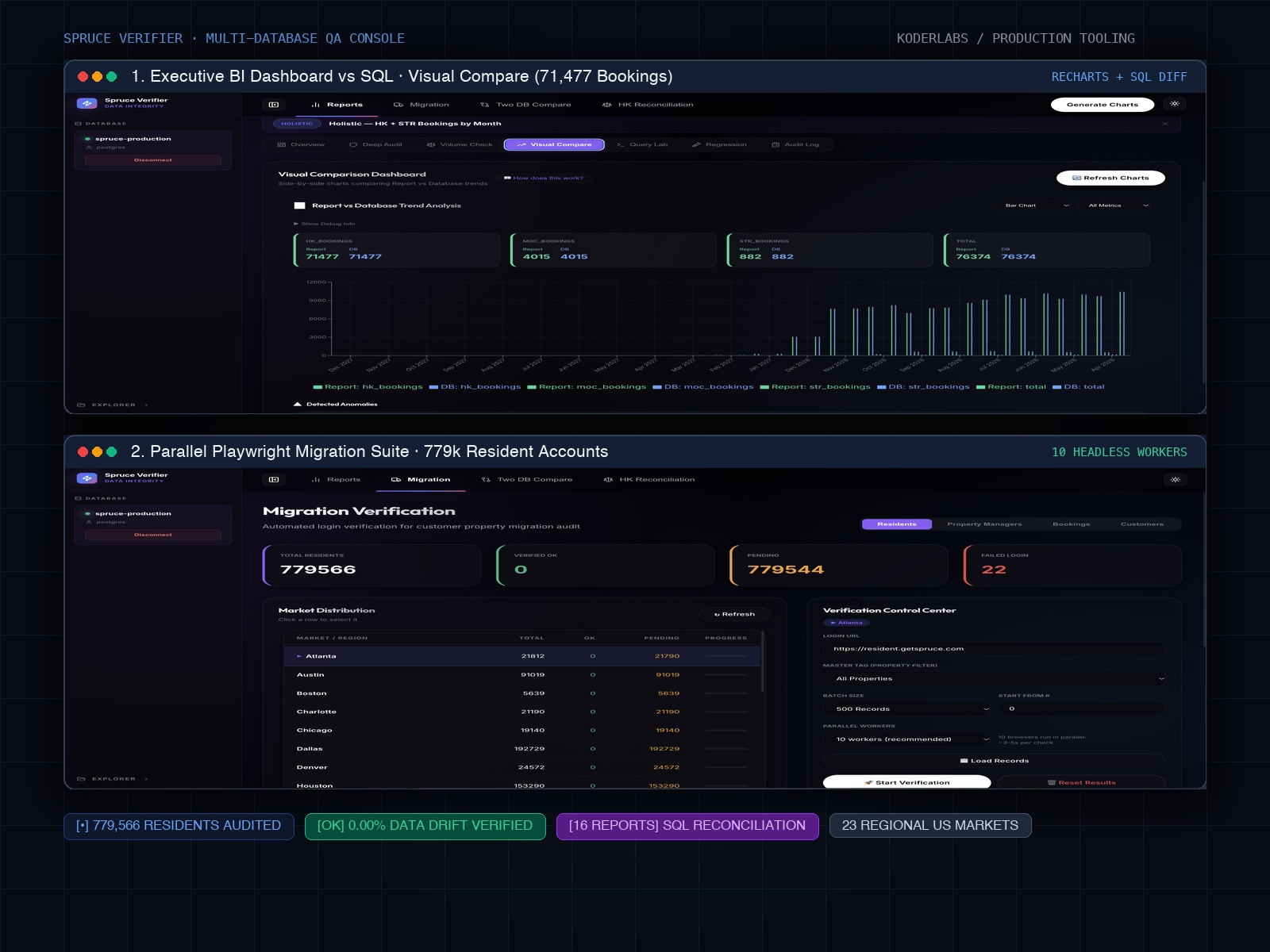Select the Charlotte market row
The height and width of the screenshot is (952, 1270).
point(521,712)
